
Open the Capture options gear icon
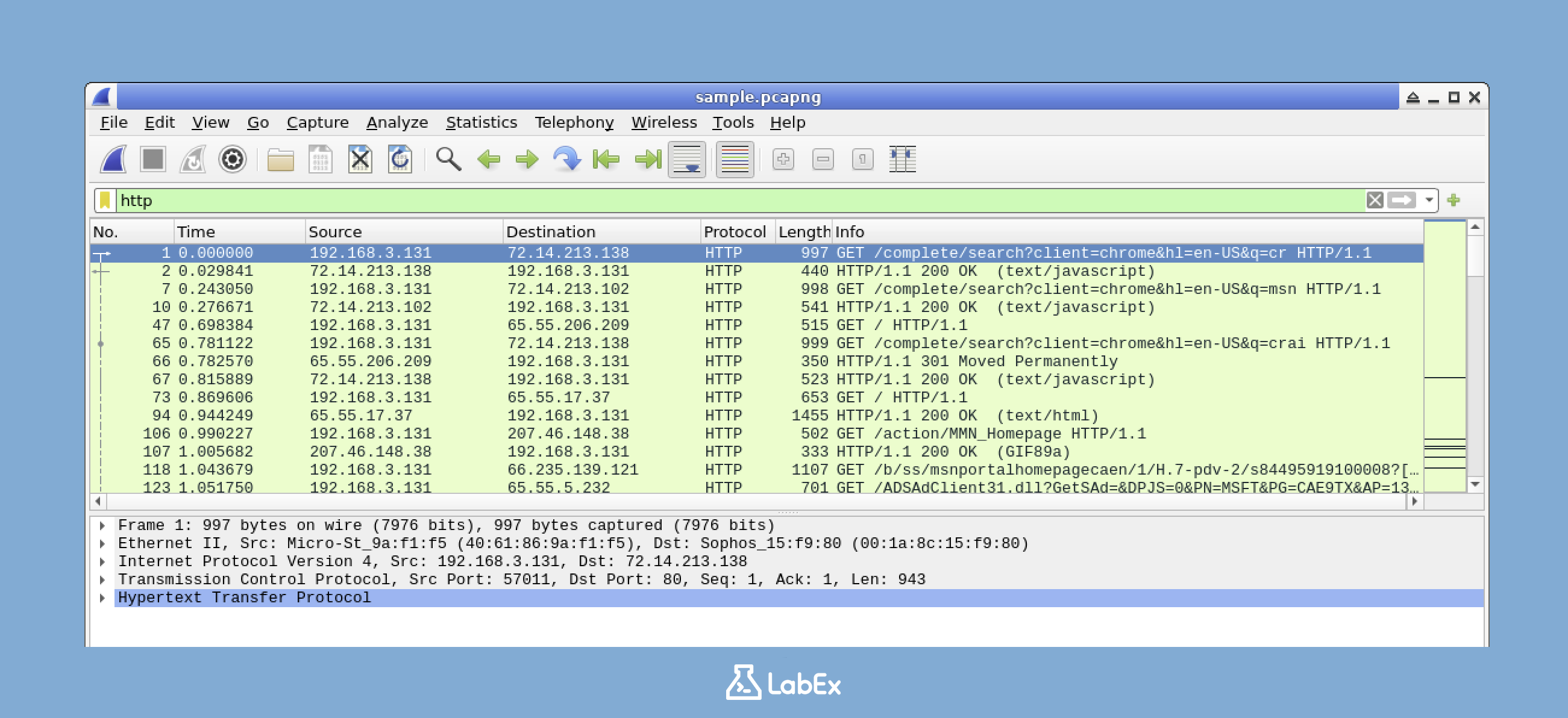point(233,160)
